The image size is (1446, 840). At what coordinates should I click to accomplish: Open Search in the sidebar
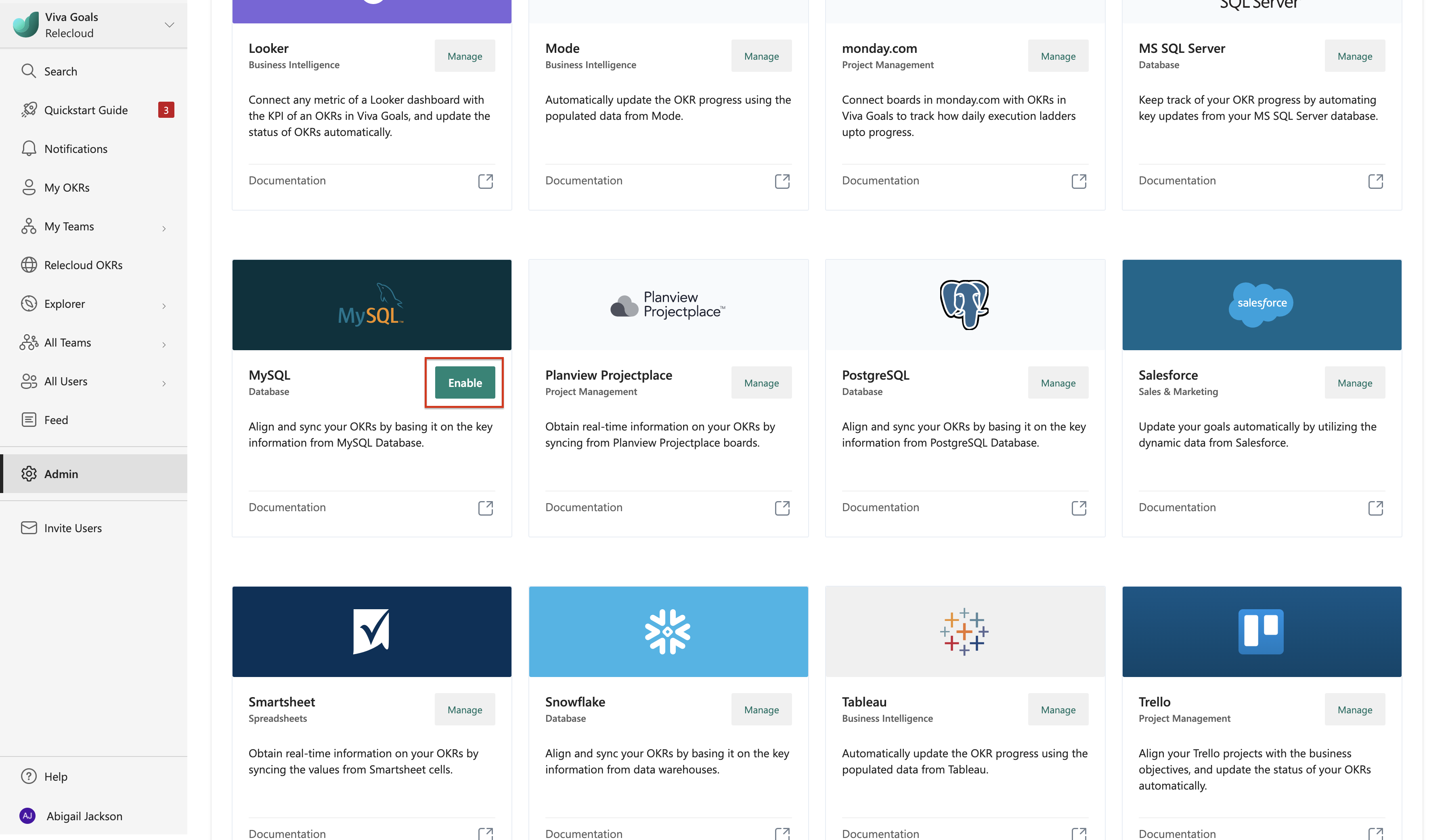click(x=94, y=71)
